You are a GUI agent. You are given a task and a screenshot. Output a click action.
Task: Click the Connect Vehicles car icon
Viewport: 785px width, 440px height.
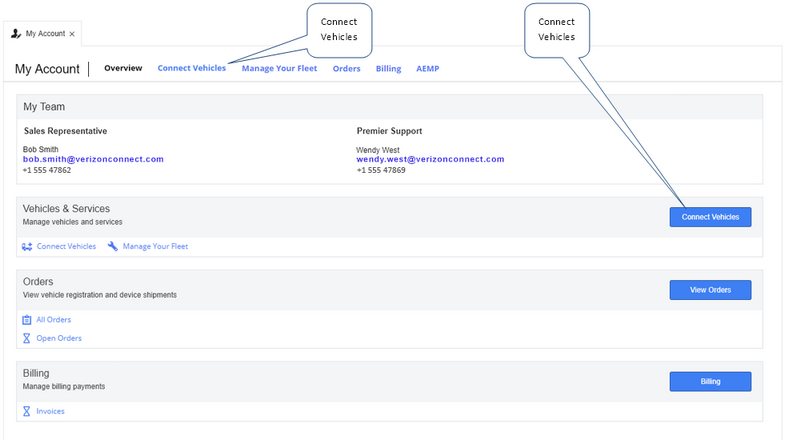tap(27, 246)
